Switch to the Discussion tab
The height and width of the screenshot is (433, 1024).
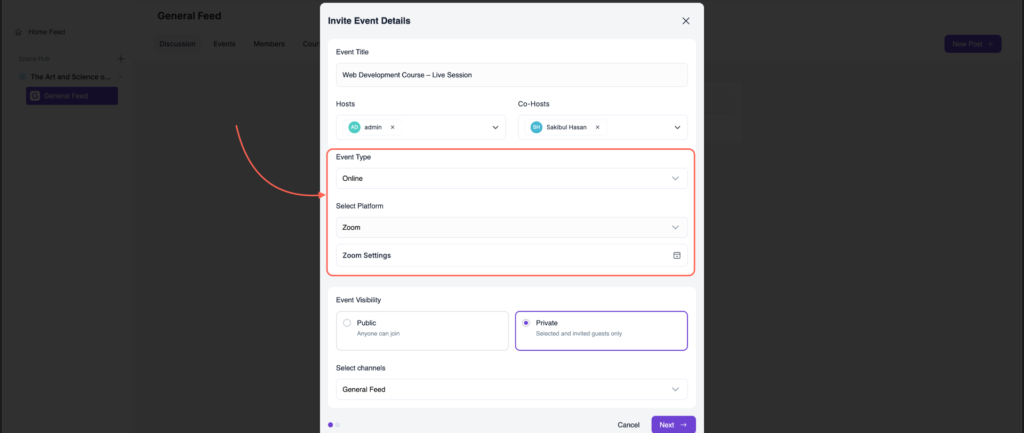[178, 44]
